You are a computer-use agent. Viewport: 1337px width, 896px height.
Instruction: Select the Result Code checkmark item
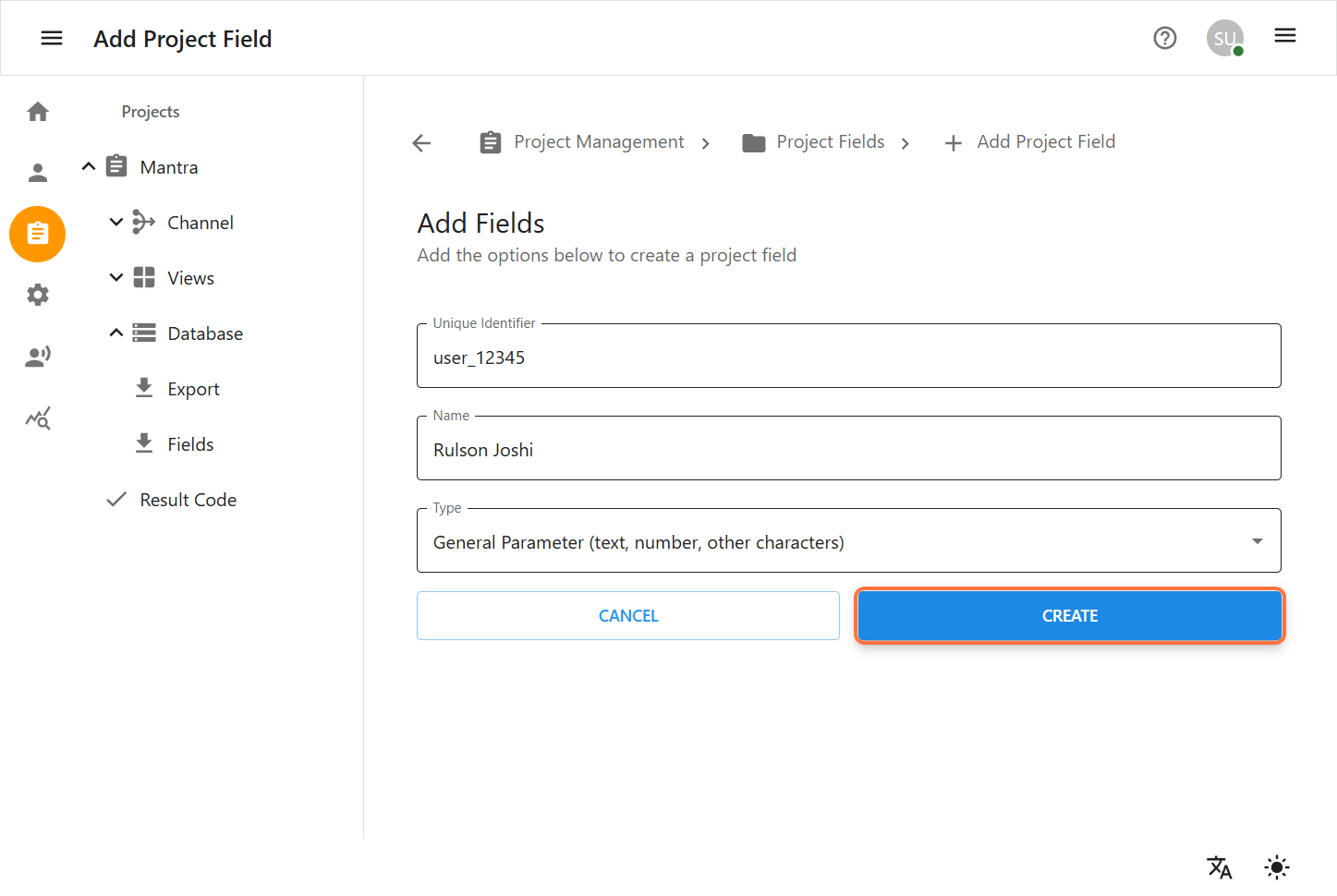[x=188, y=499]
